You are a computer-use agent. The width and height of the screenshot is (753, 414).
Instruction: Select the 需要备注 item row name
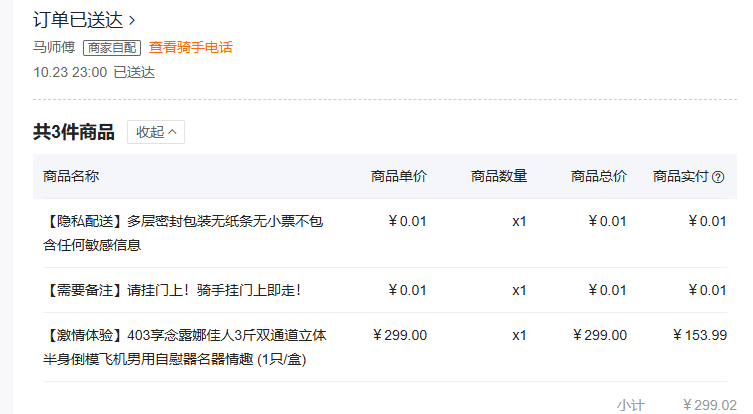(x=173, y=290)
